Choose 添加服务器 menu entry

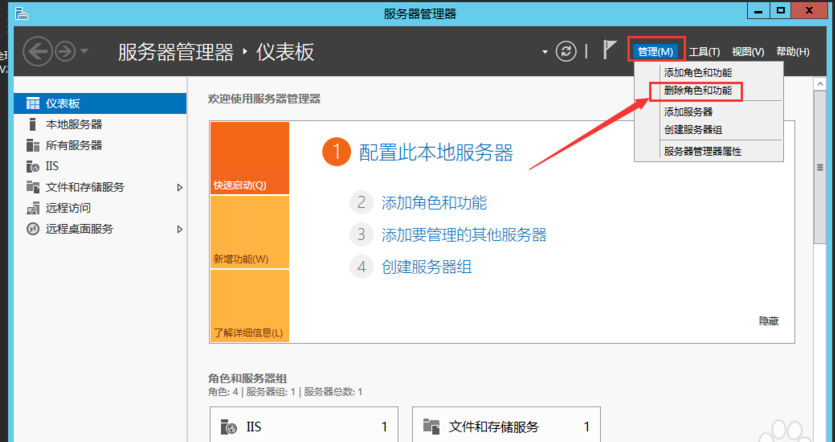pos(688,112)
